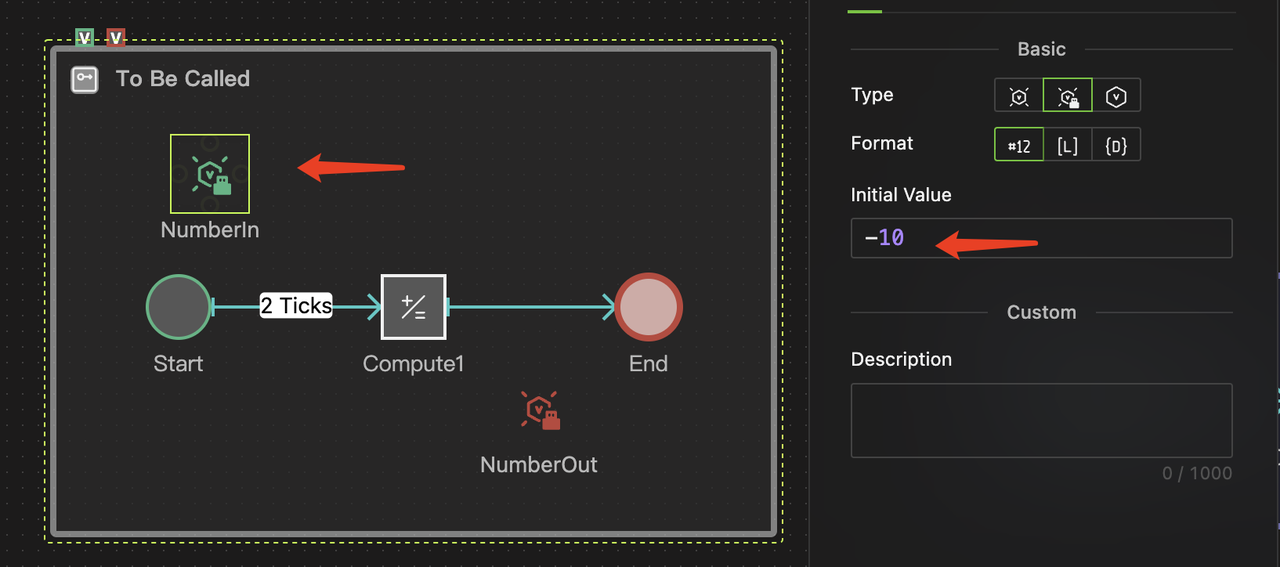
Task: Click the 2 Ticks edge label
Action: (296, 306)
